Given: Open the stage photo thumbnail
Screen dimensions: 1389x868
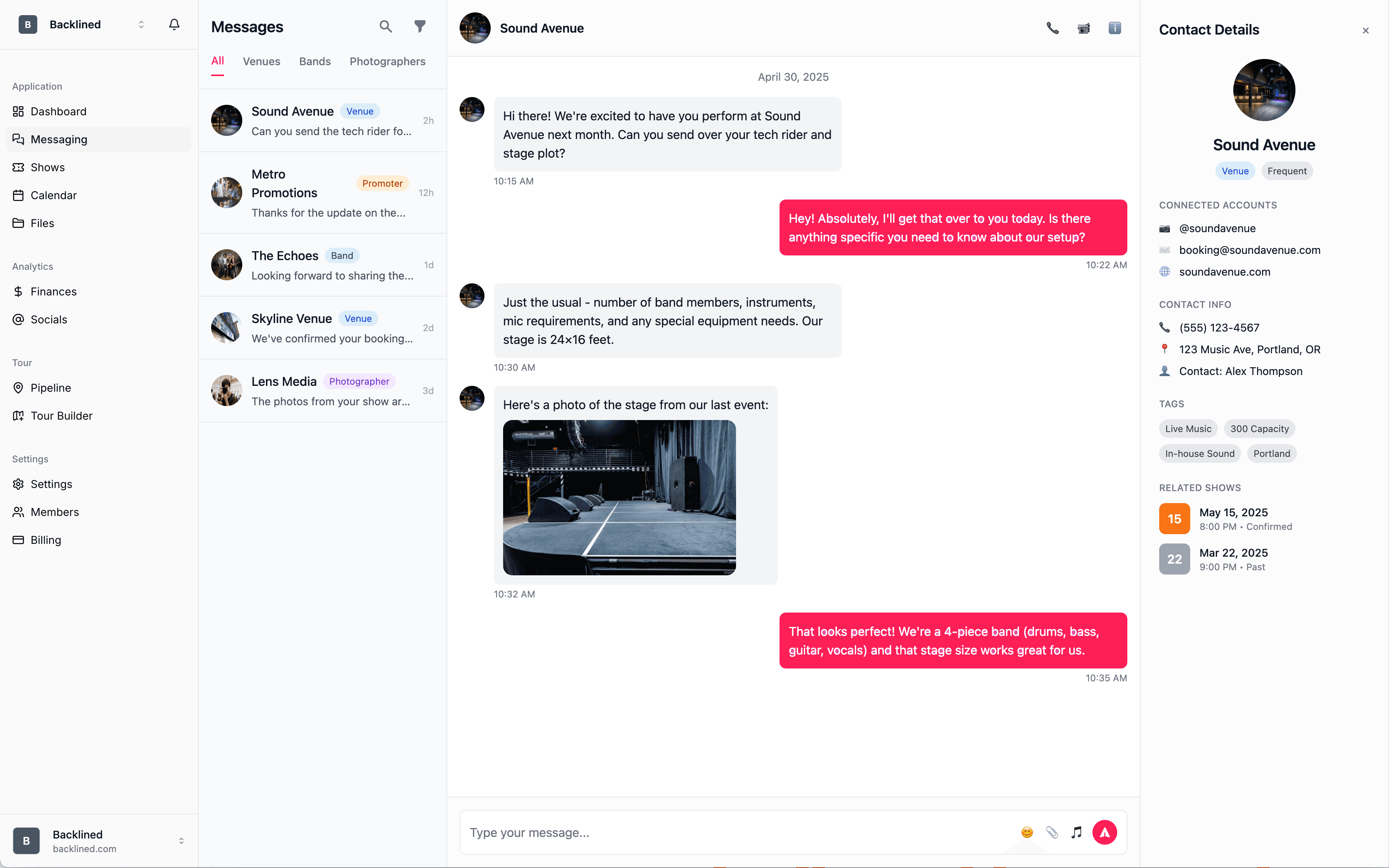Looking at the screenshot, I should [x=619, y=498].
